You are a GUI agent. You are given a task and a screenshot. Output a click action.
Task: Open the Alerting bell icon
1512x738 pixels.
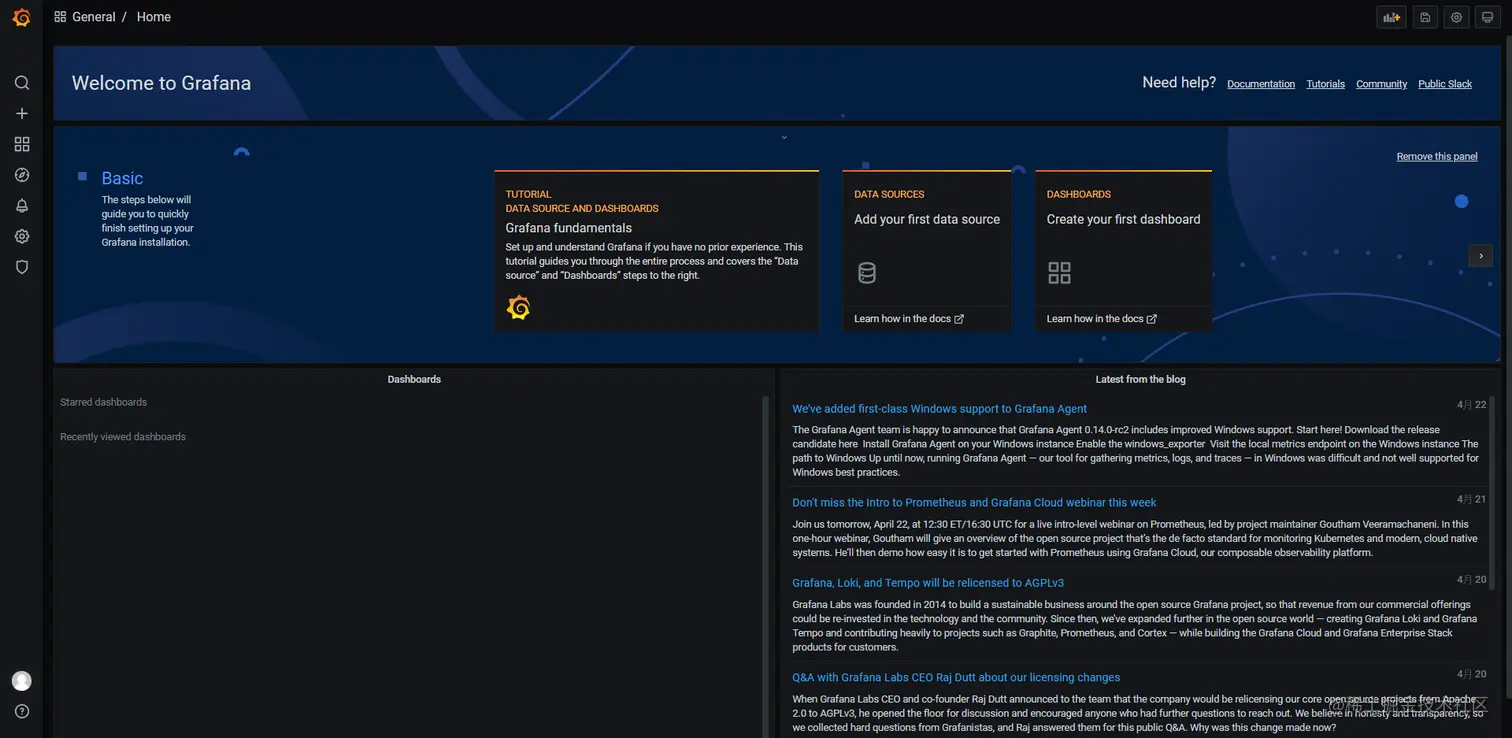[x=21, y=206]
